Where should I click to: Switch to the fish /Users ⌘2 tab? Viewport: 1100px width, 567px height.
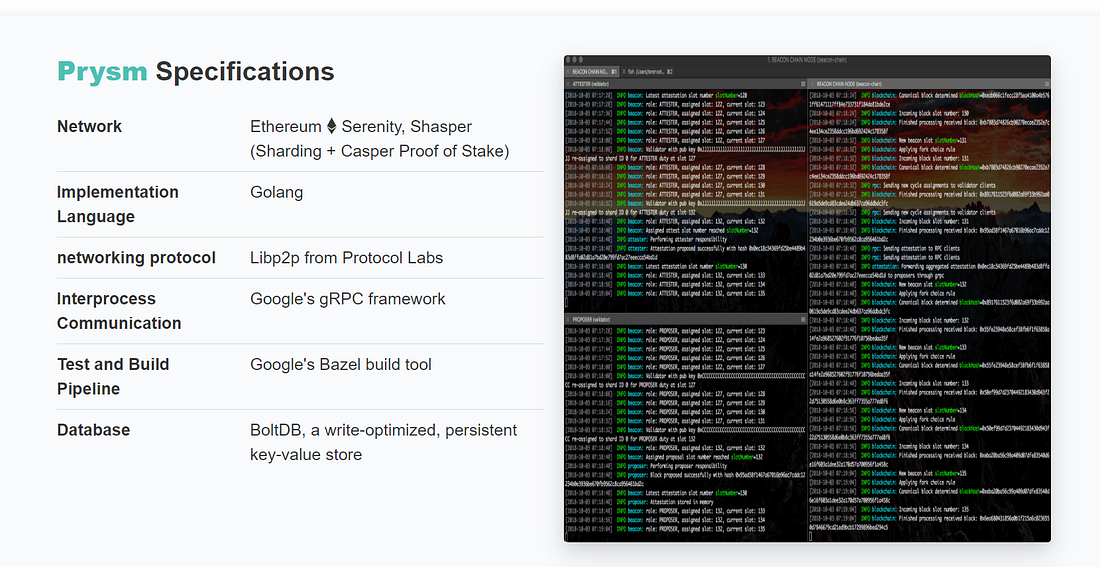(647, 72)
